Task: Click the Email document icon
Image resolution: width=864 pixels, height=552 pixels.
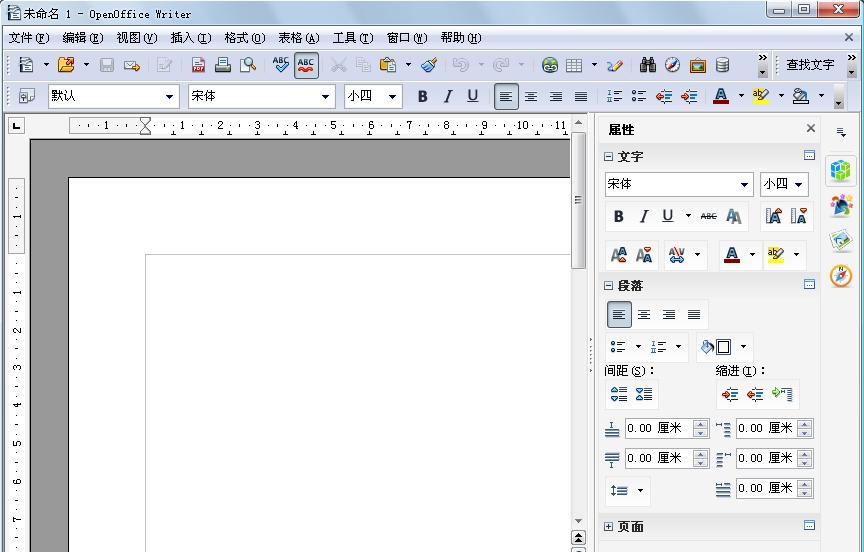Action: (132, 66)
